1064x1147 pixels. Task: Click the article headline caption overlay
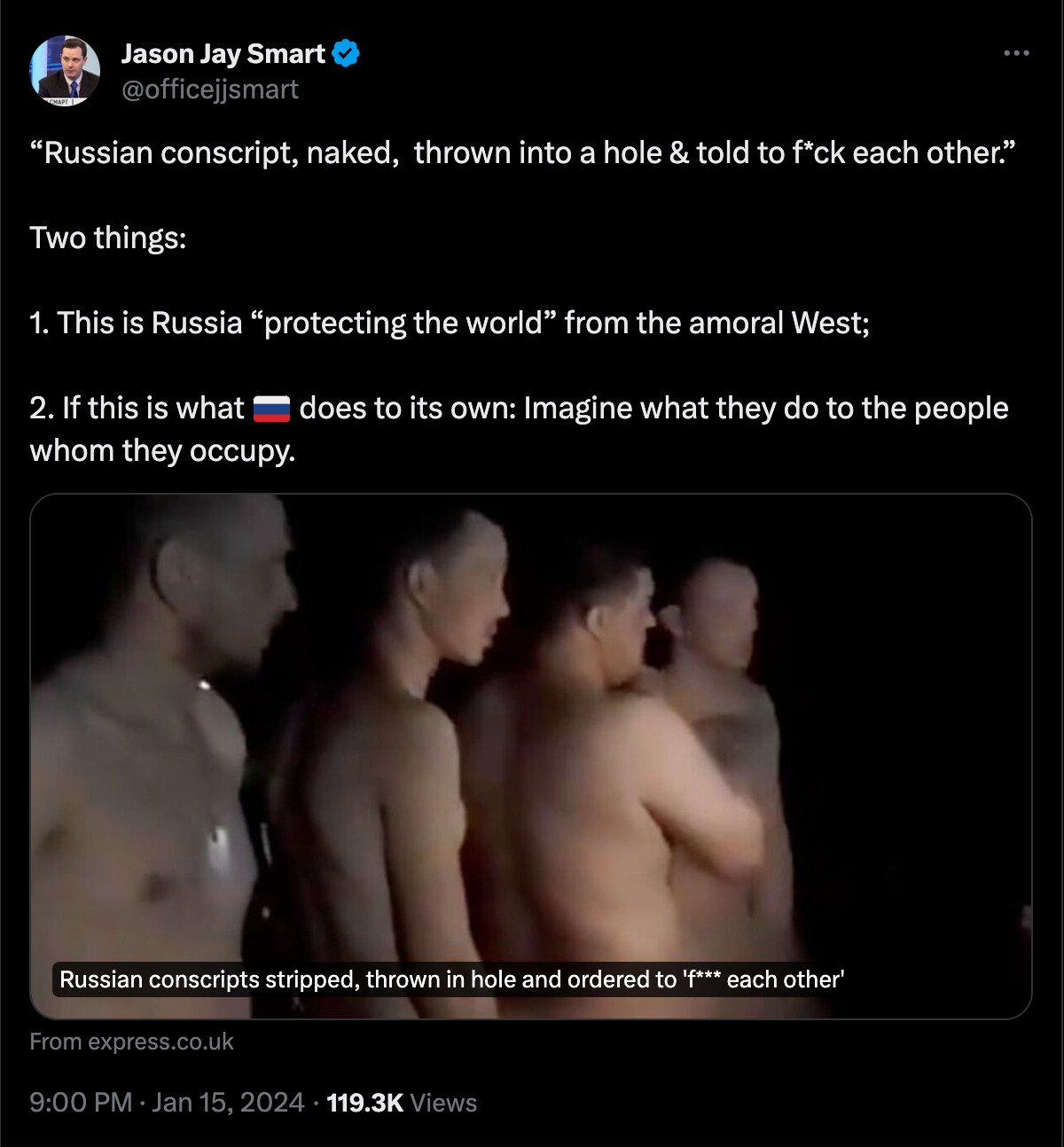(x=451, y=979)
